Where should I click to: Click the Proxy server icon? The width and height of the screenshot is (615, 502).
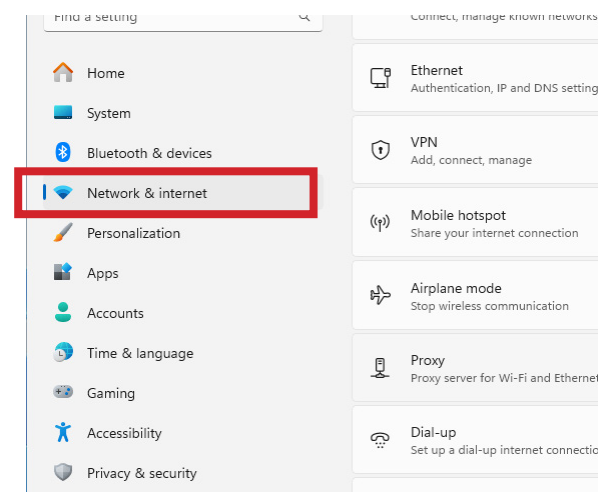click(x=380, y=368)
